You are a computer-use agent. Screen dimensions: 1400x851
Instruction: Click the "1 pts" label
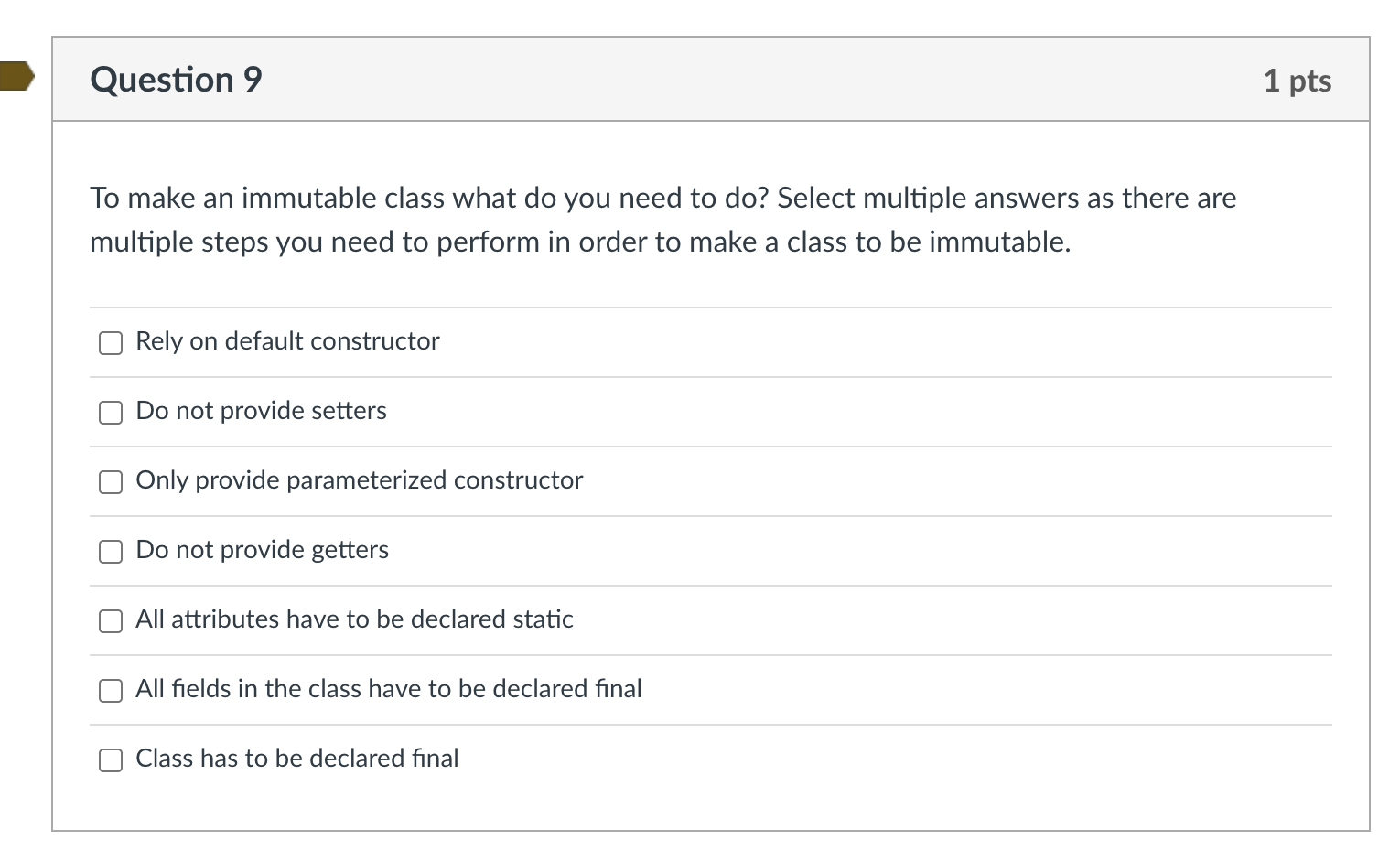(x=1297, y=81)
